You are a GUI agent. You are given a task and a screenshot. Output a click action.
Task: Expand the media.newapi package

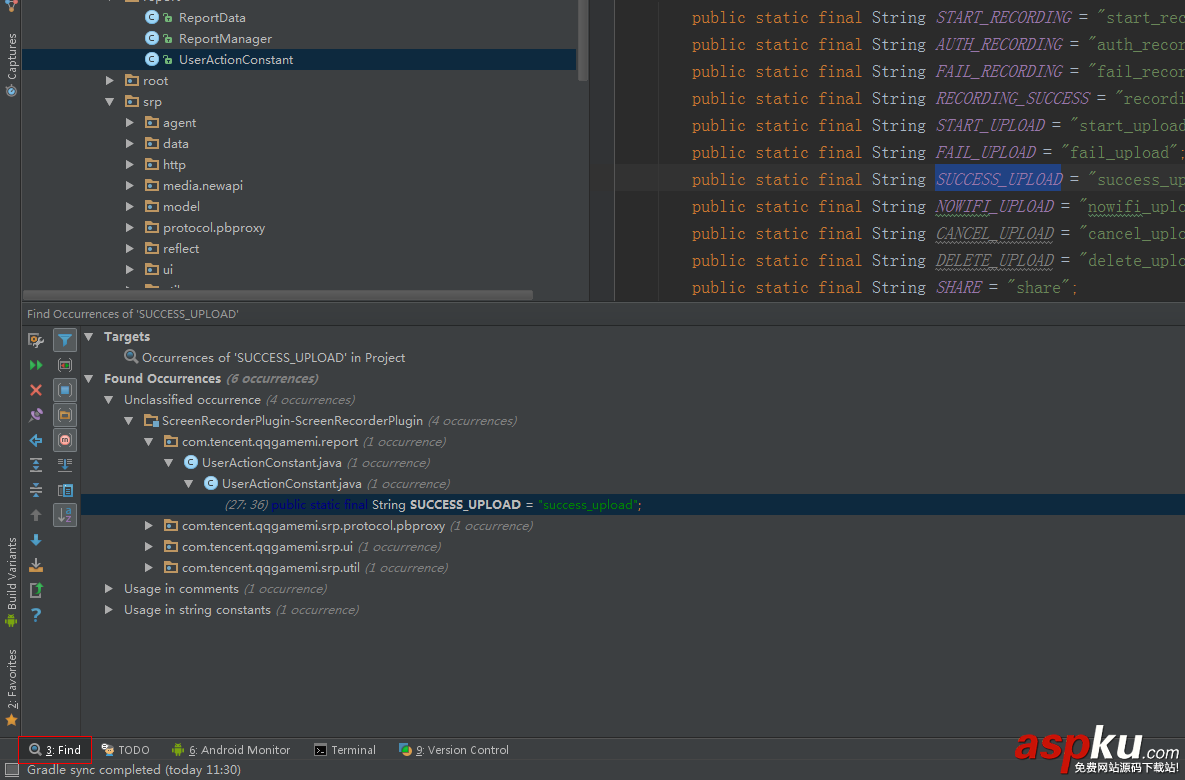(x=130, y=185)
